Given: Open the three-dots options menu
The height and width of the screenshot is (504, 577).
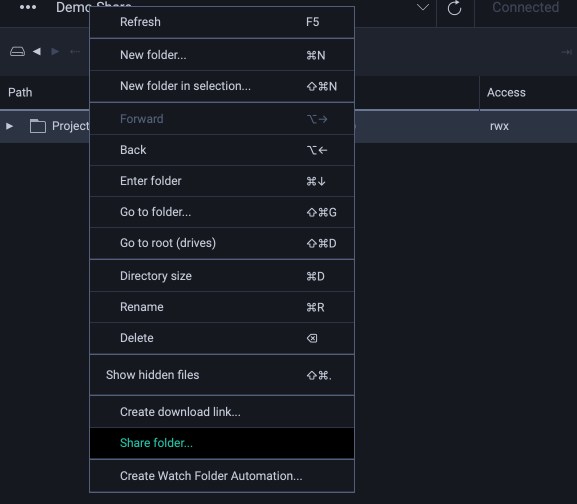Looking at the screenshot, I should (x=28, y=7).
